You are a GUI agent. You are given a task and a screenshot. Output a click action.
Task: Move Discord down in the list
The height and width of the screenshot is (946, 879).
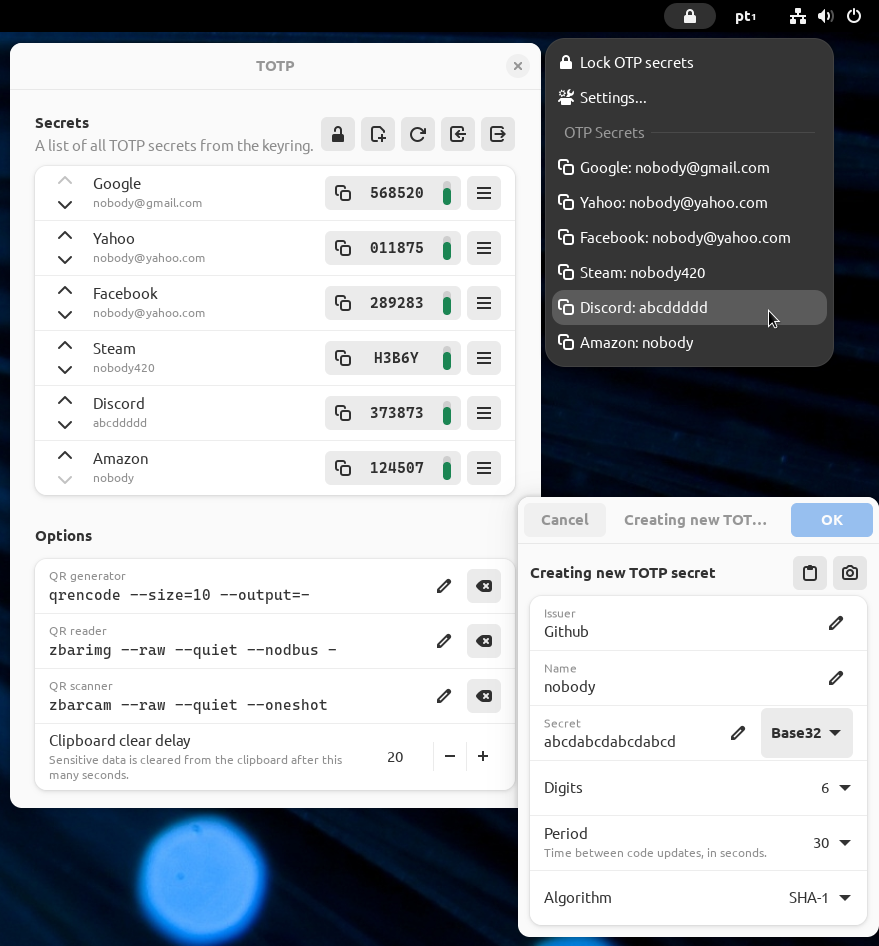tap(65, 424)
